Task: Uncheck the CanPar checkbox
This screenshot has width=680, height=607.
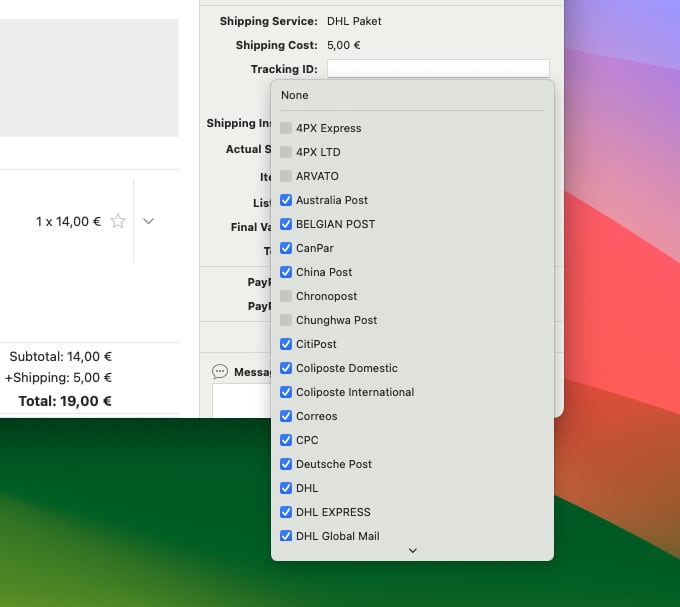Action: coord(286,248)
